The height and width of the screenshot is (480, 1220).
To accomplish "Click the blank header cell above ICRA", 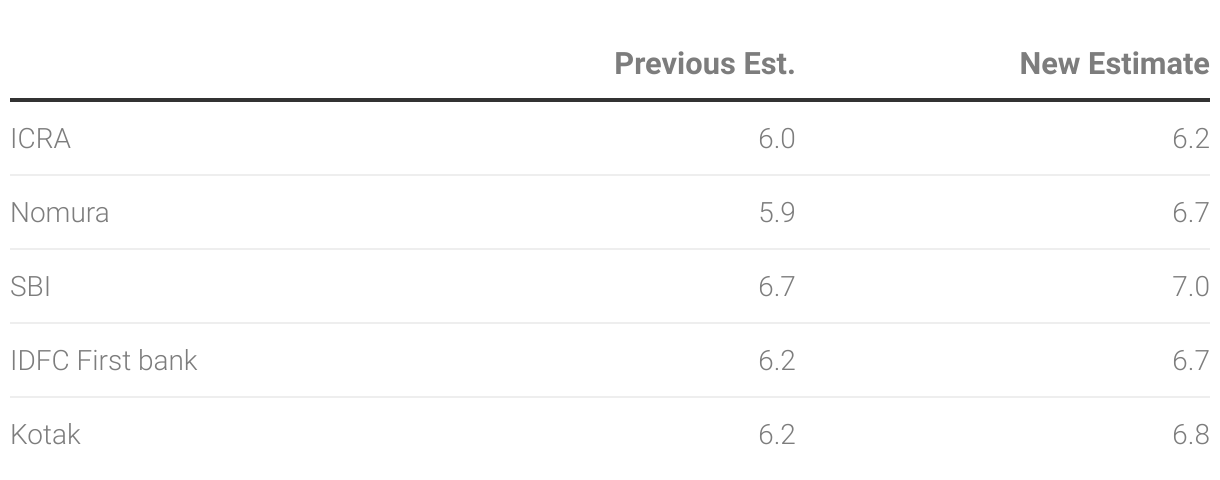I will click(x=200, y=64).
